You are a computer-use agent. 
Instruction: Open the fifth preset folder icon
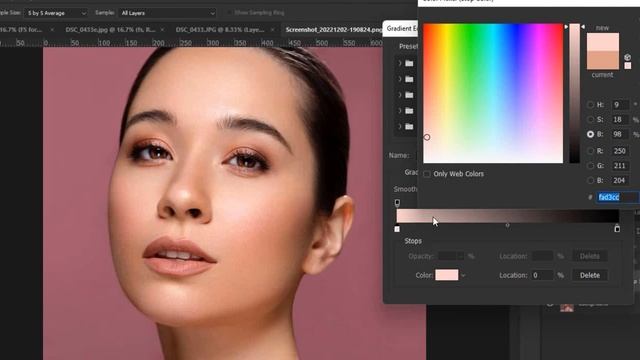click(409, 127)
